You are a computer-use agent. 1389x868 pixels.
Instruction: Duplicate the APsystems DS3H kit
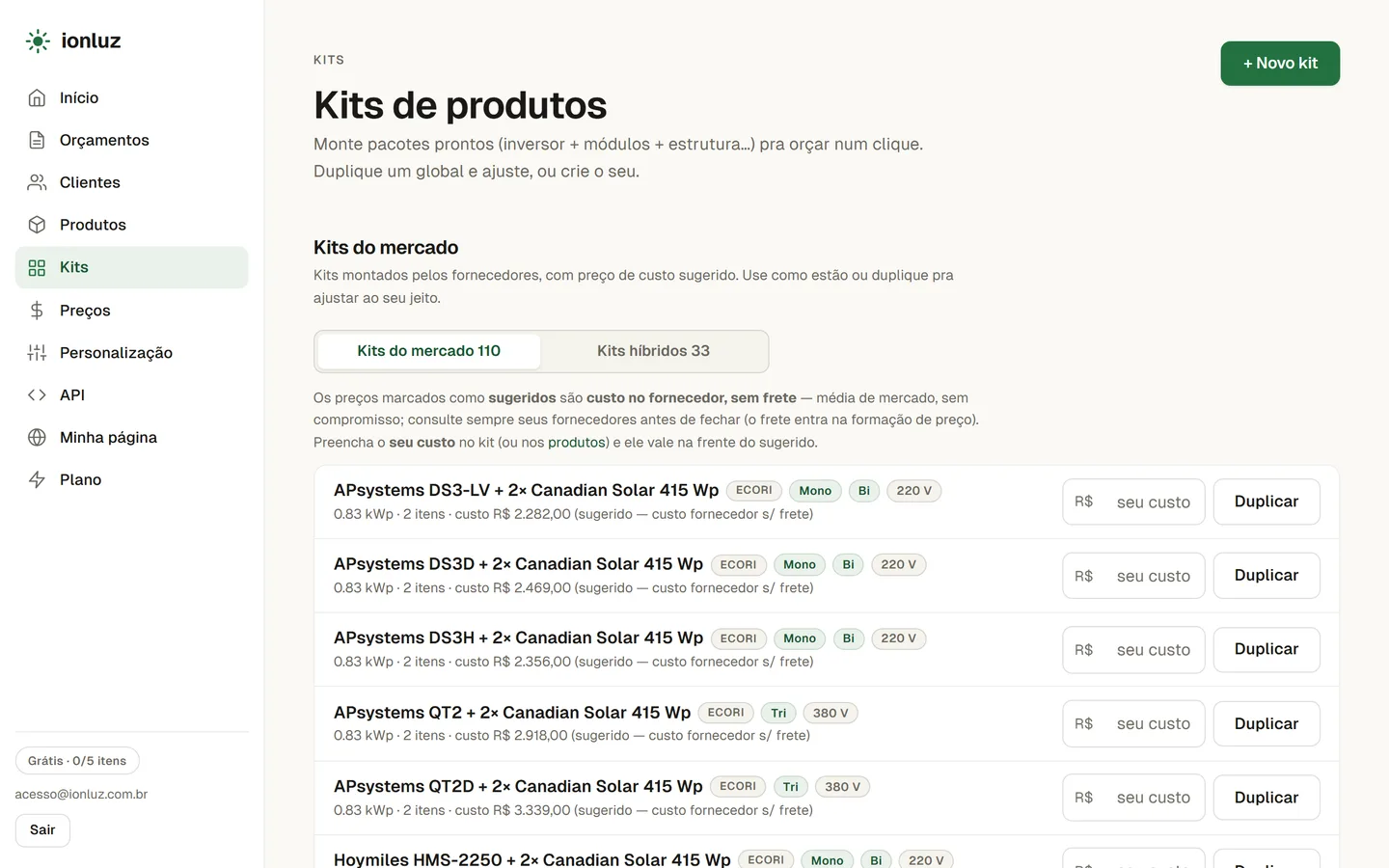point(1266,650)
